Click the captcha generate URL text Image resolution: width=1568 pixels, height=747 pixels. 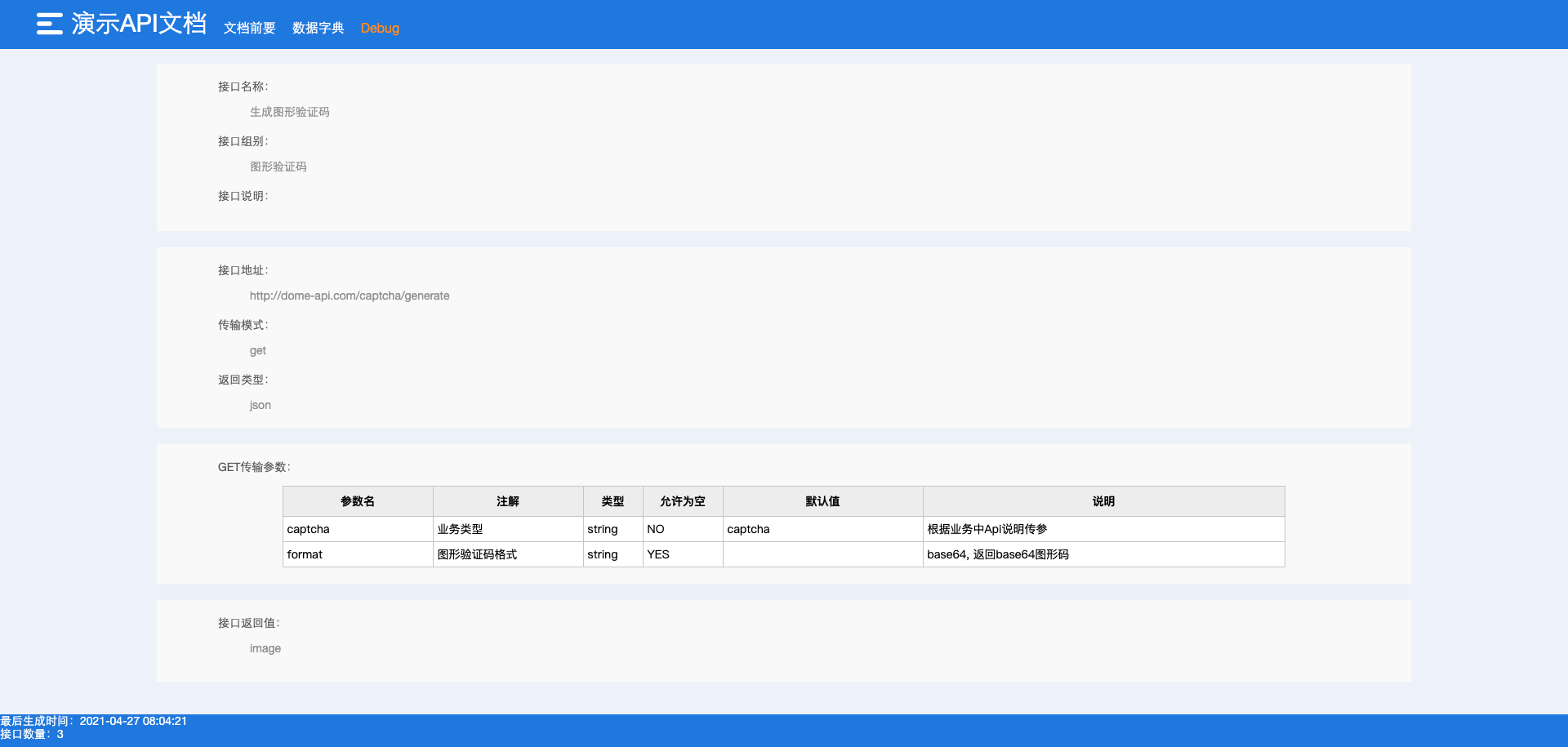point(350,296)
